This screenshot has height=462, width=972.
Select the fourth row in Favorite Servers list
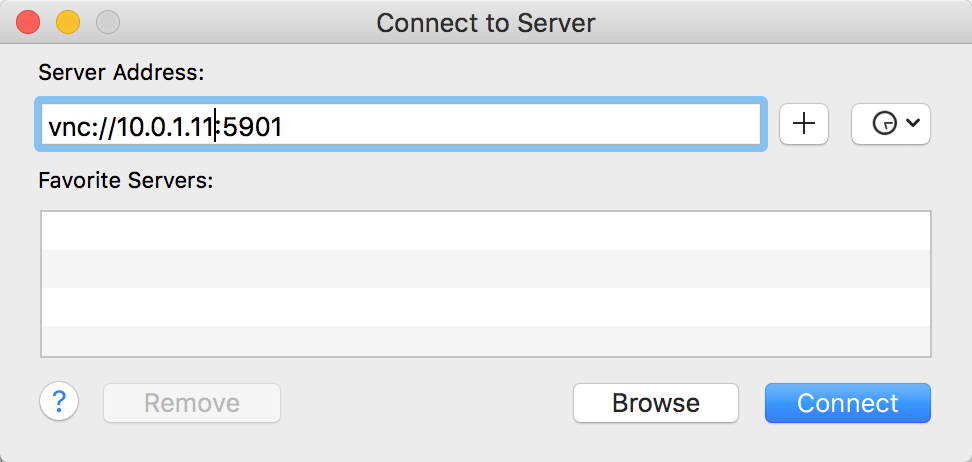(x=485, y=341)
